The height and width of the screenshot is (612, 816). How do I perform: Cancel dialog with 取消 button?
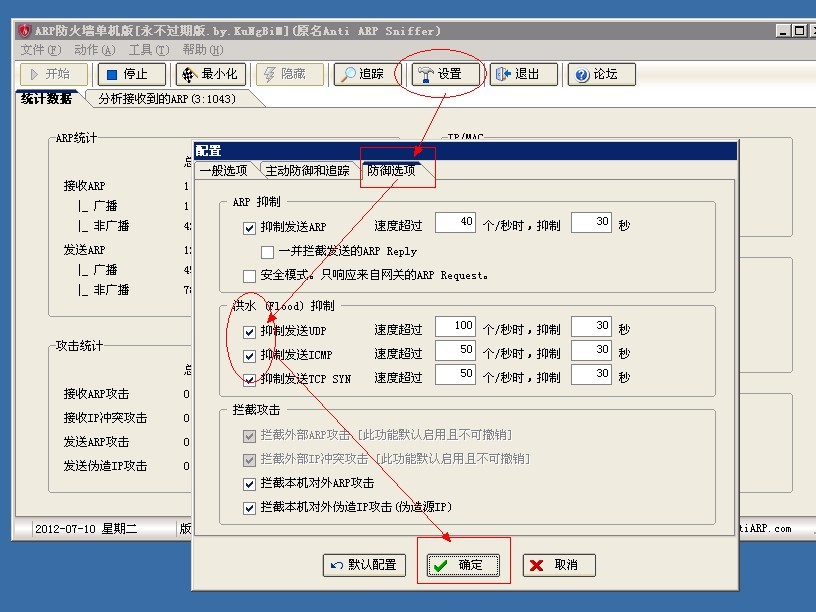(x=559, y=565)
